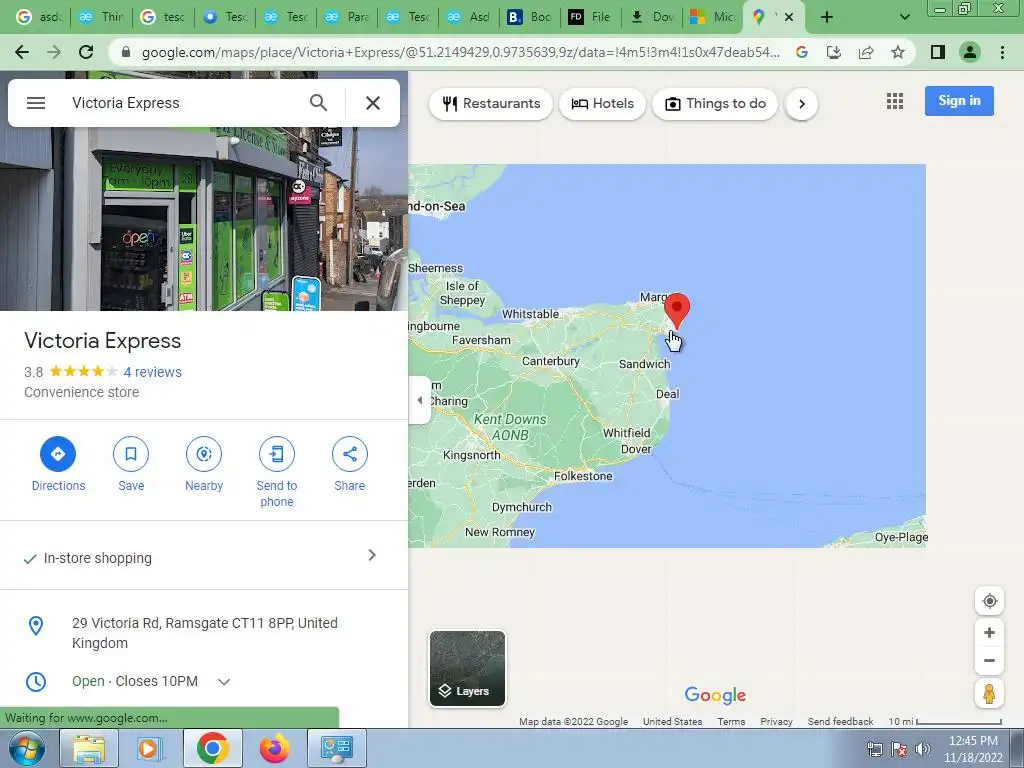This screenshot has width=1024, height=768.
Task: Bookmark this page with the star
Action: click(x=898, y=52)
